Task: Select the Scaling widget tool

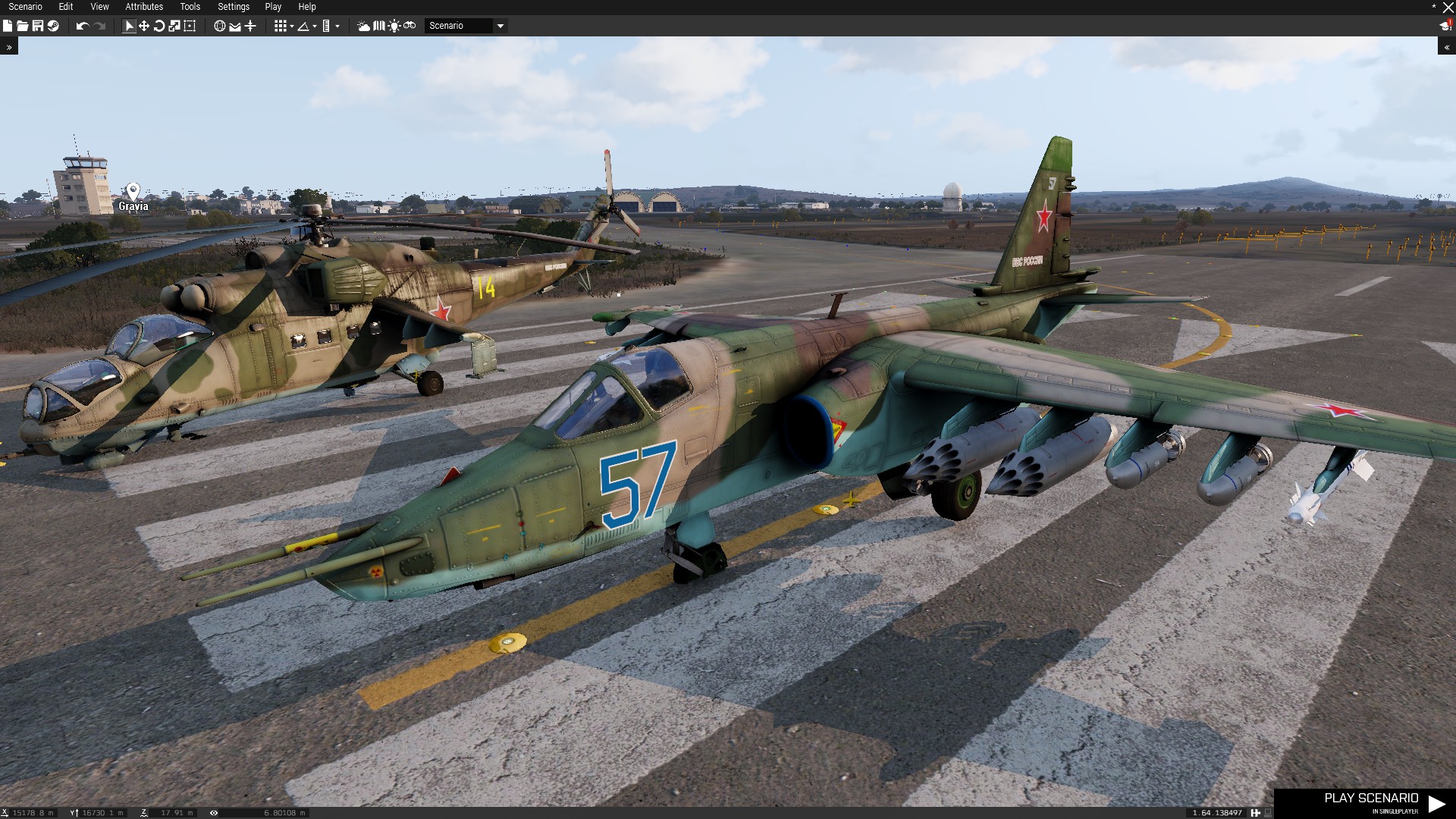Action: pyautogui.click(x=174, y=26)
